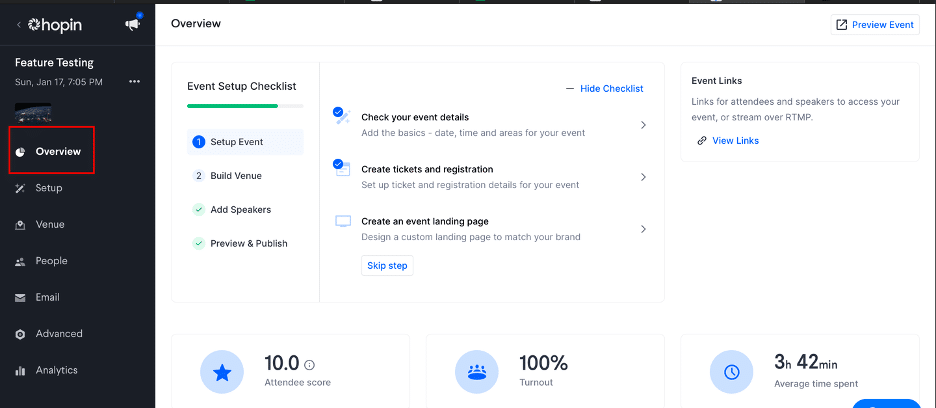Click the info icon next to attendee score
This screenshot has width=936, height=408.
pyautogui.click(x=309, y=365)
